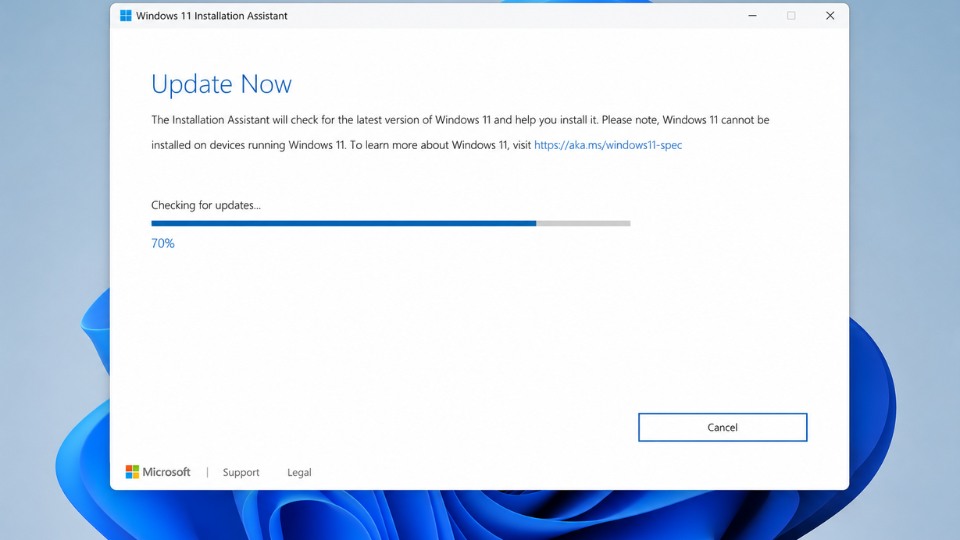The width and height of the screenshot is (960, 540).
Task: Click the Windows 11 Installation Assistant title
Action: click(x=211, y=16)
